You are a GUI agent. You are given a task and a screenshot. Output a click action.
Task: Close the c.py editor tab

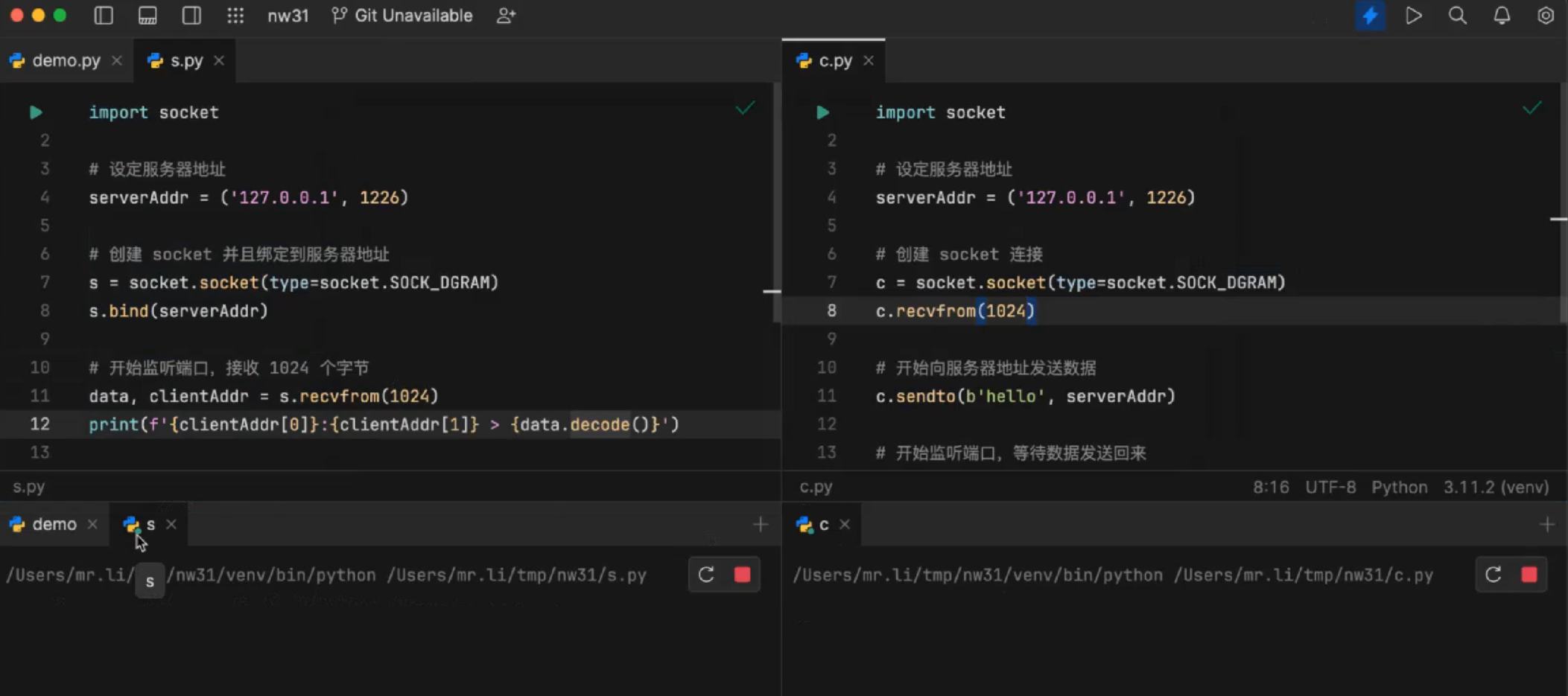tap(869, 61)
